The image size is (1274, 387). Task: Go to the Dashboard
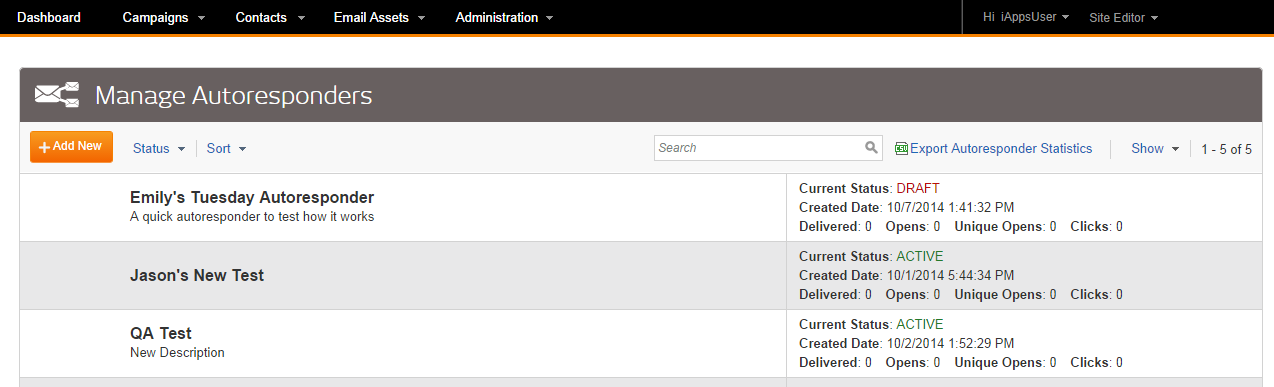49,17
